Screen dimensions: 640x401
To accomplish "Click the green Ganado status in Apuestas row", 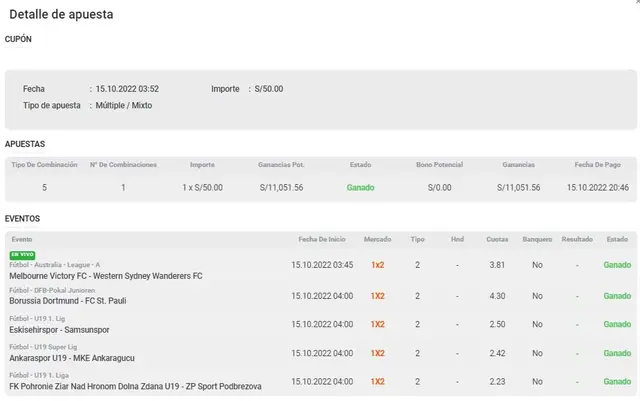I will click(x=360, y=187).
